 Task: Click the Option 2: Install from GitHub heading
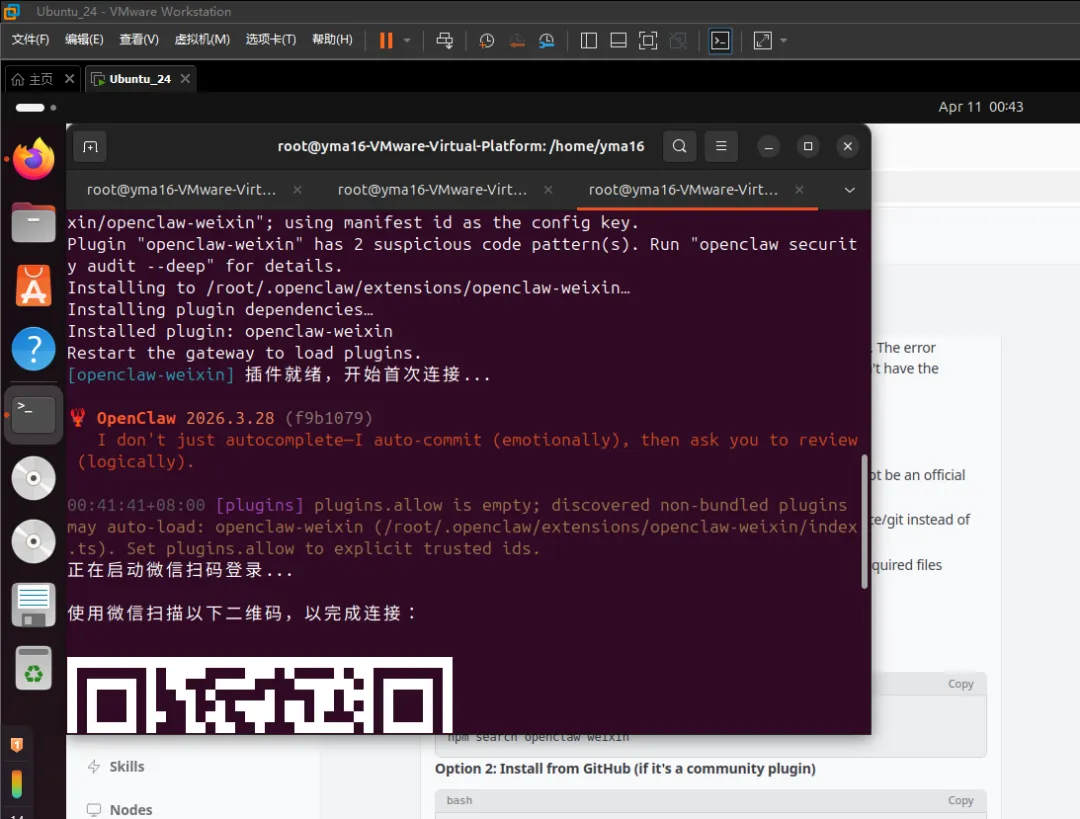625,769
